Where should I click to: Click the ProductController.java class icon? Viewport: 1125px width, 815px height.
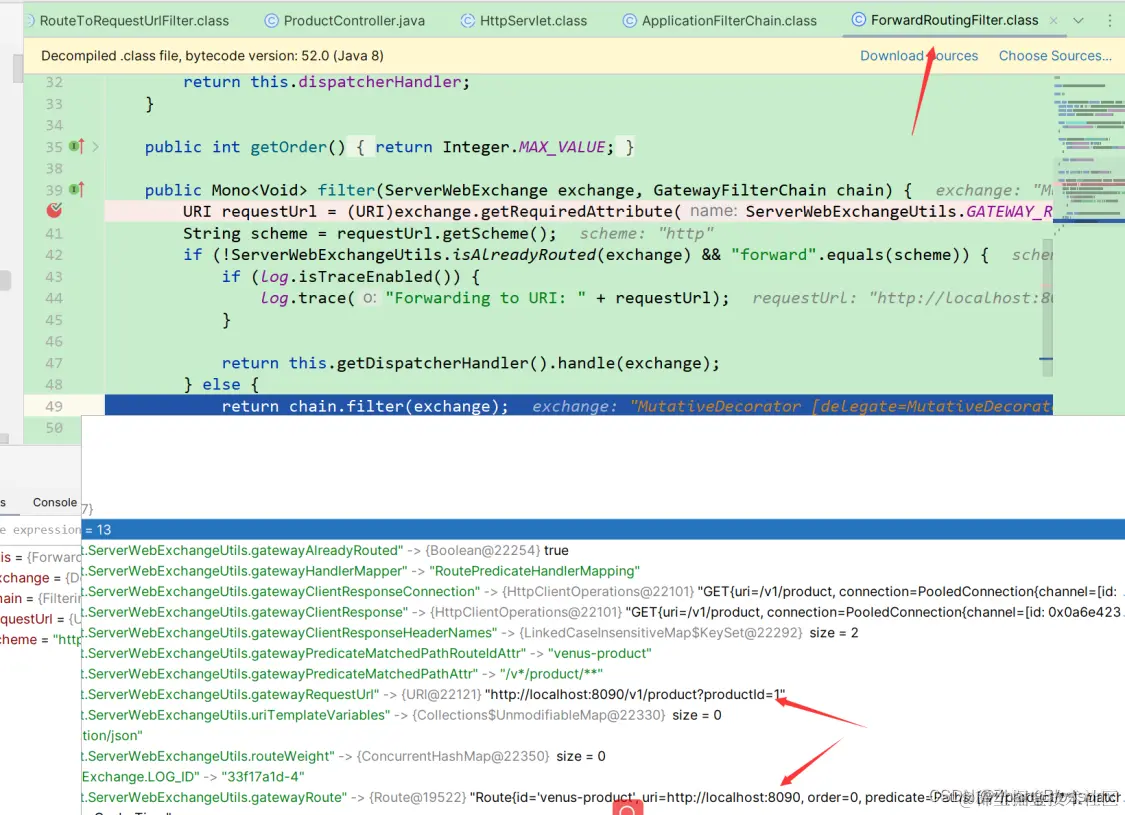(x=271, y=21)
